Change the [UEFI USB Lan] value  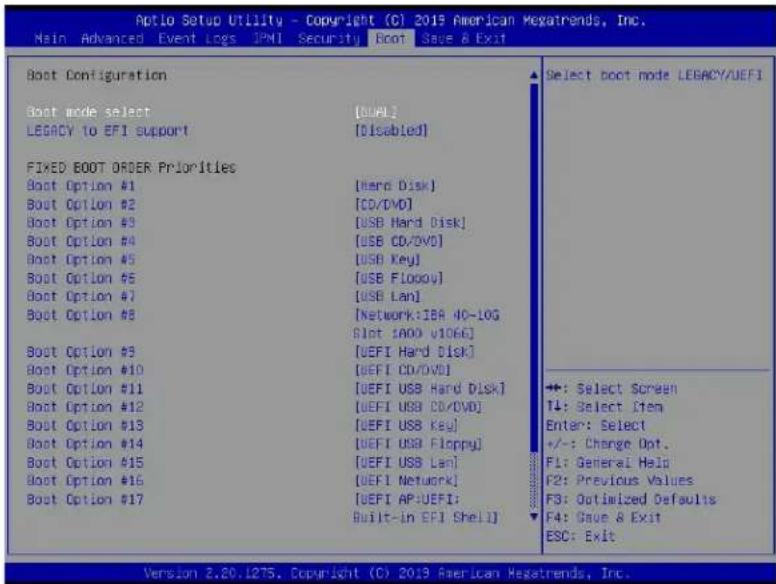[406, 462]
